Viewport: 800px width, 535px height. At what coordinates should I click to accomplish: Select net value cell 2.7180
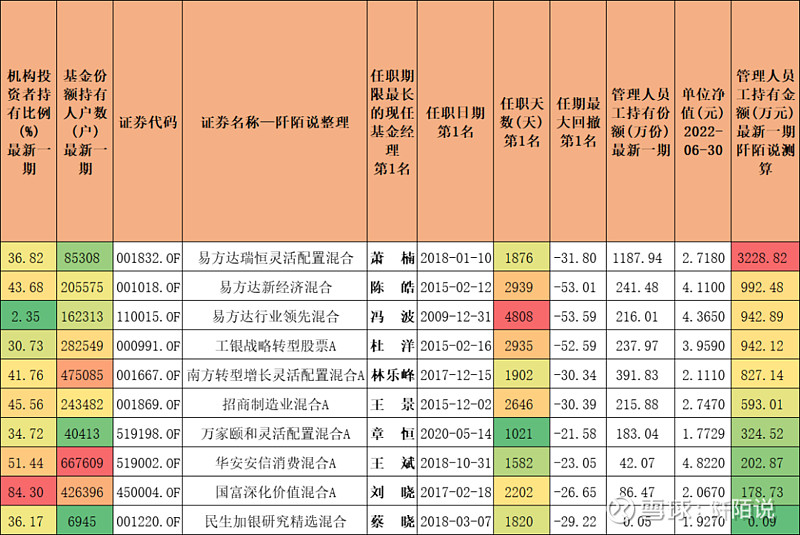pyautogui.click(x=703, y=258)
